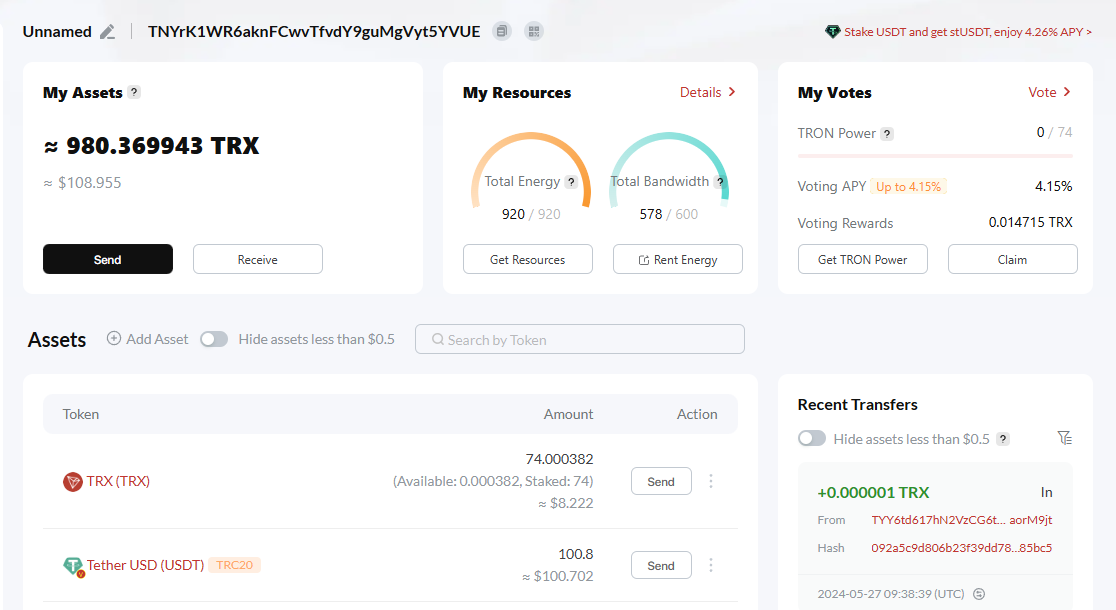
Task: Send USDT using the USDT row Send button
Action: [661, 565]
